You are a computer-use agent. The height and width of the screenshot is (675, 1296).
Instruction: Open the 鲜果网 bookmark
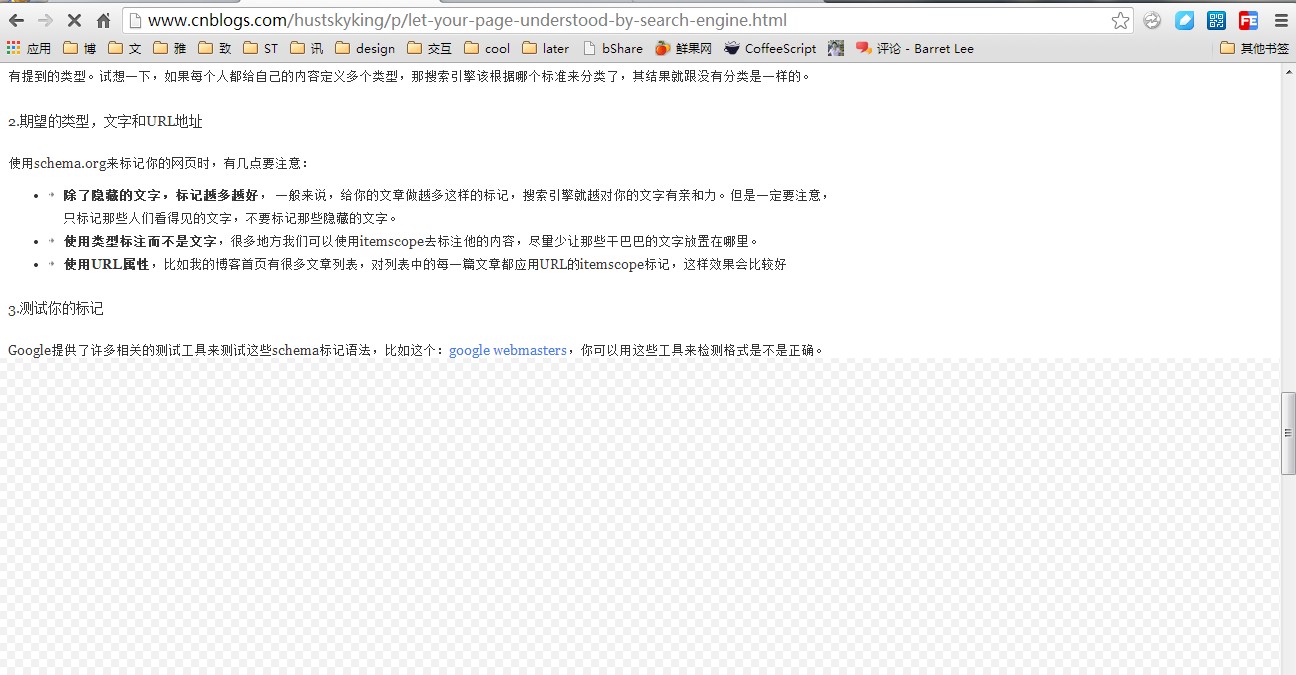(x=683, y=48)
